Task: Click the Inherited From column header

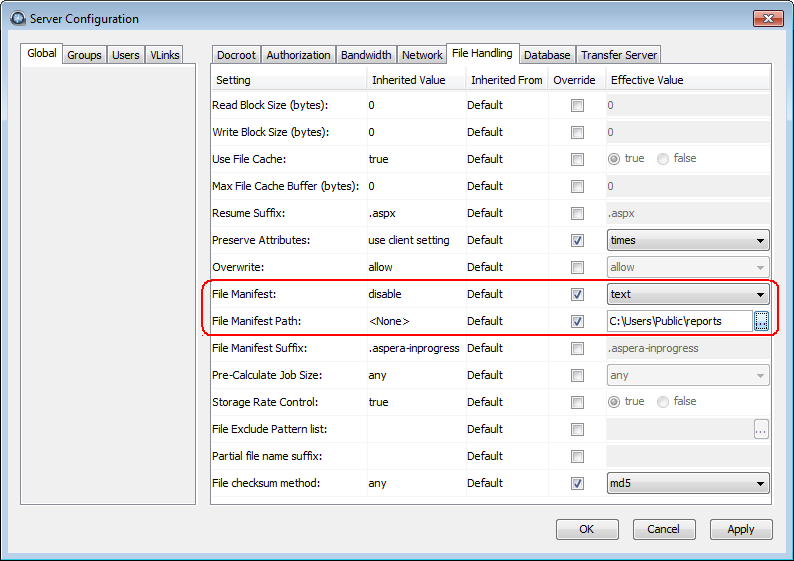Action: (x=506, y=80)
